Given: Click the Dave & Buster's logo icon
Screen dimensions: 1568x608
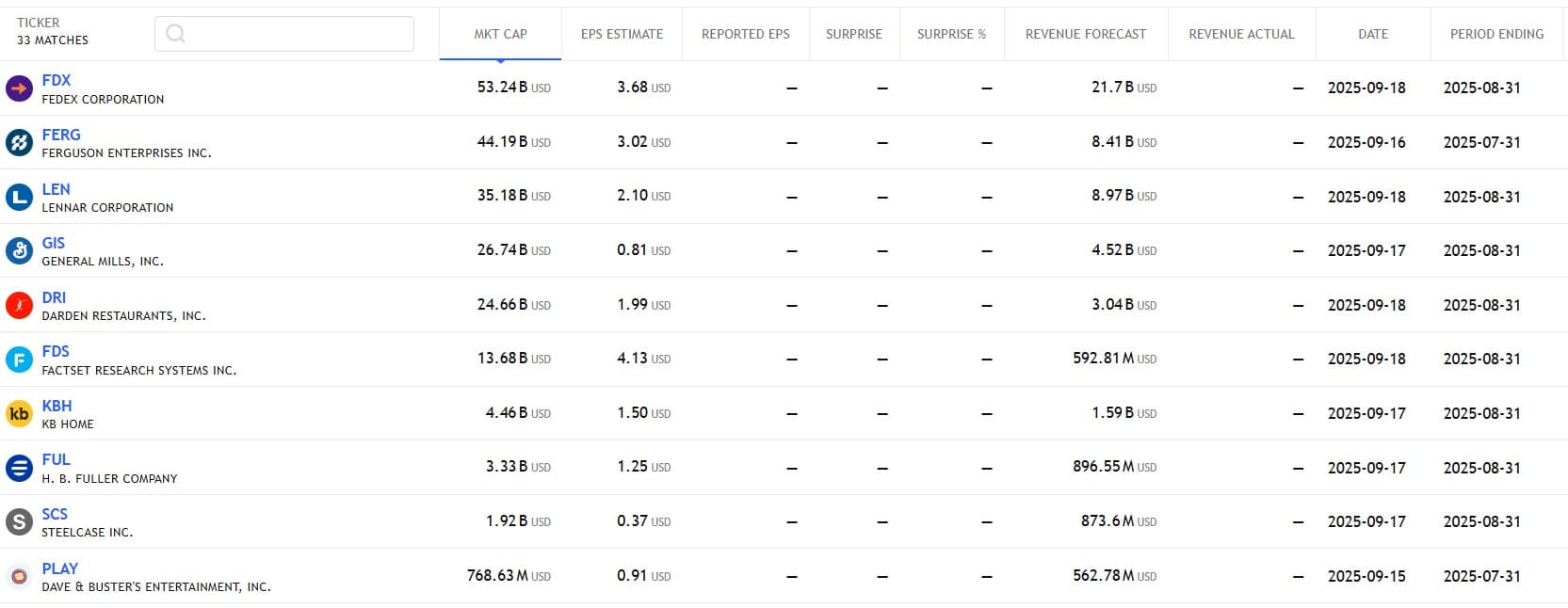Looking at the screenshot, I should (19, 577).
